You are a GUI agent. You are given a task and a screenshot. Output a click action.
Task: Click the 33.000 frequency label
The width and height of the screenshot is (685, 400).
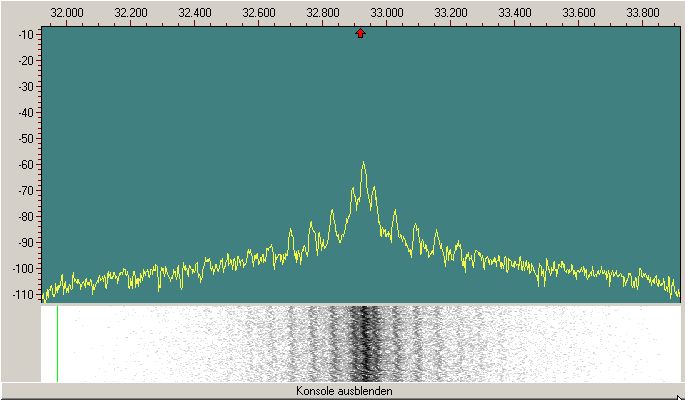click(387, 13)
